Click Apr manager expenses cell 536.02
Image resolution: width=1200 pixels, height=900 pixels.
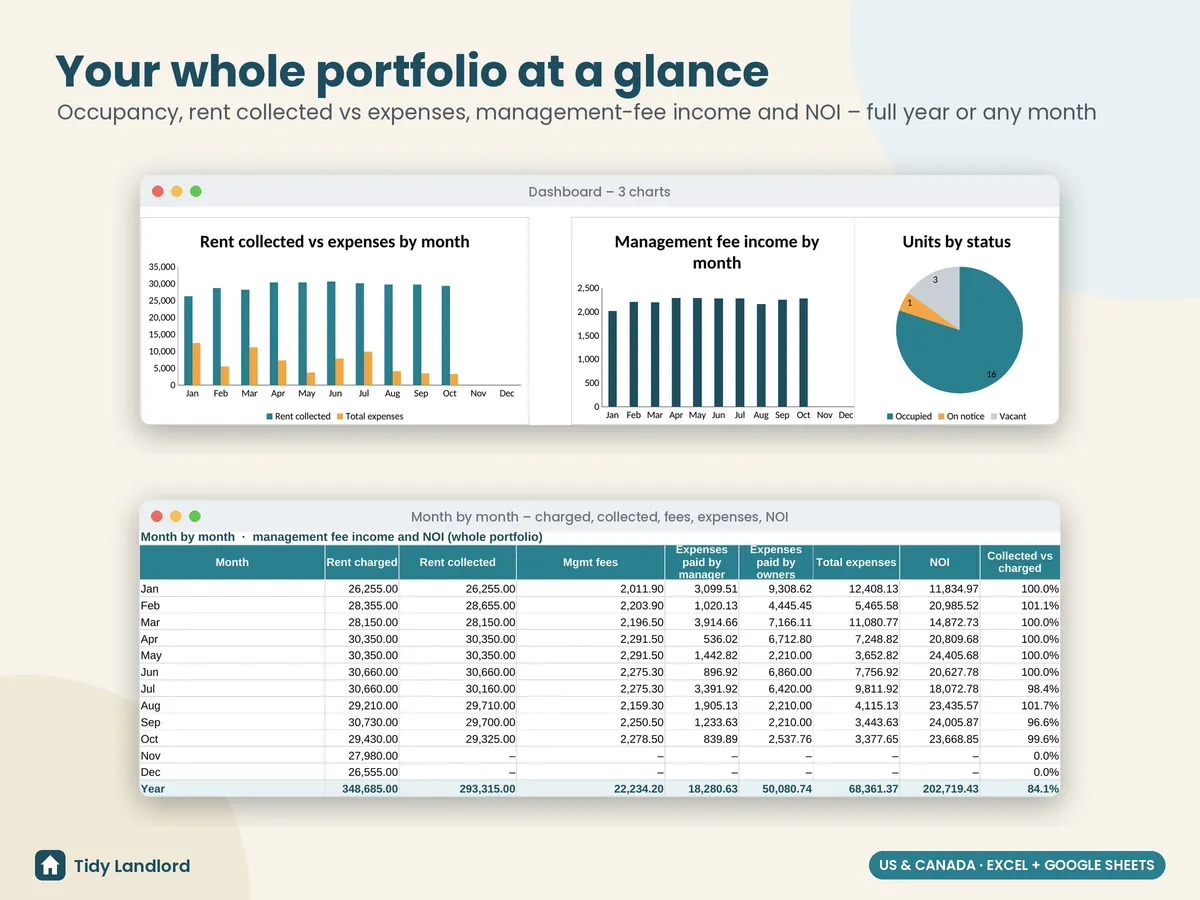(702, 639)
